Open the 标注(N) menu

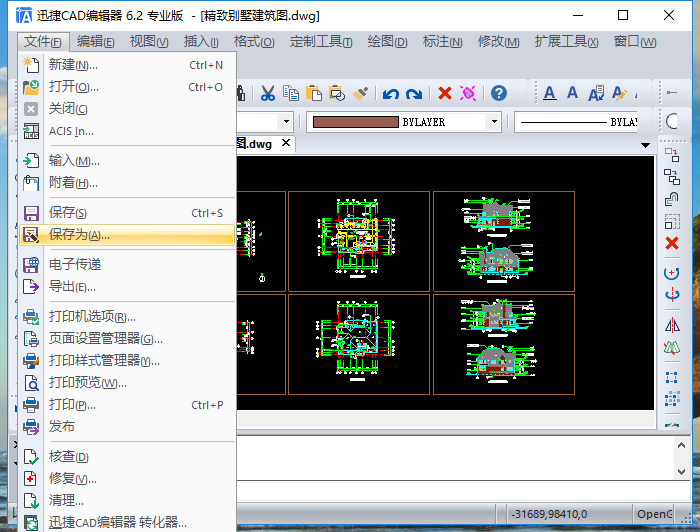(x=442, y=42)
